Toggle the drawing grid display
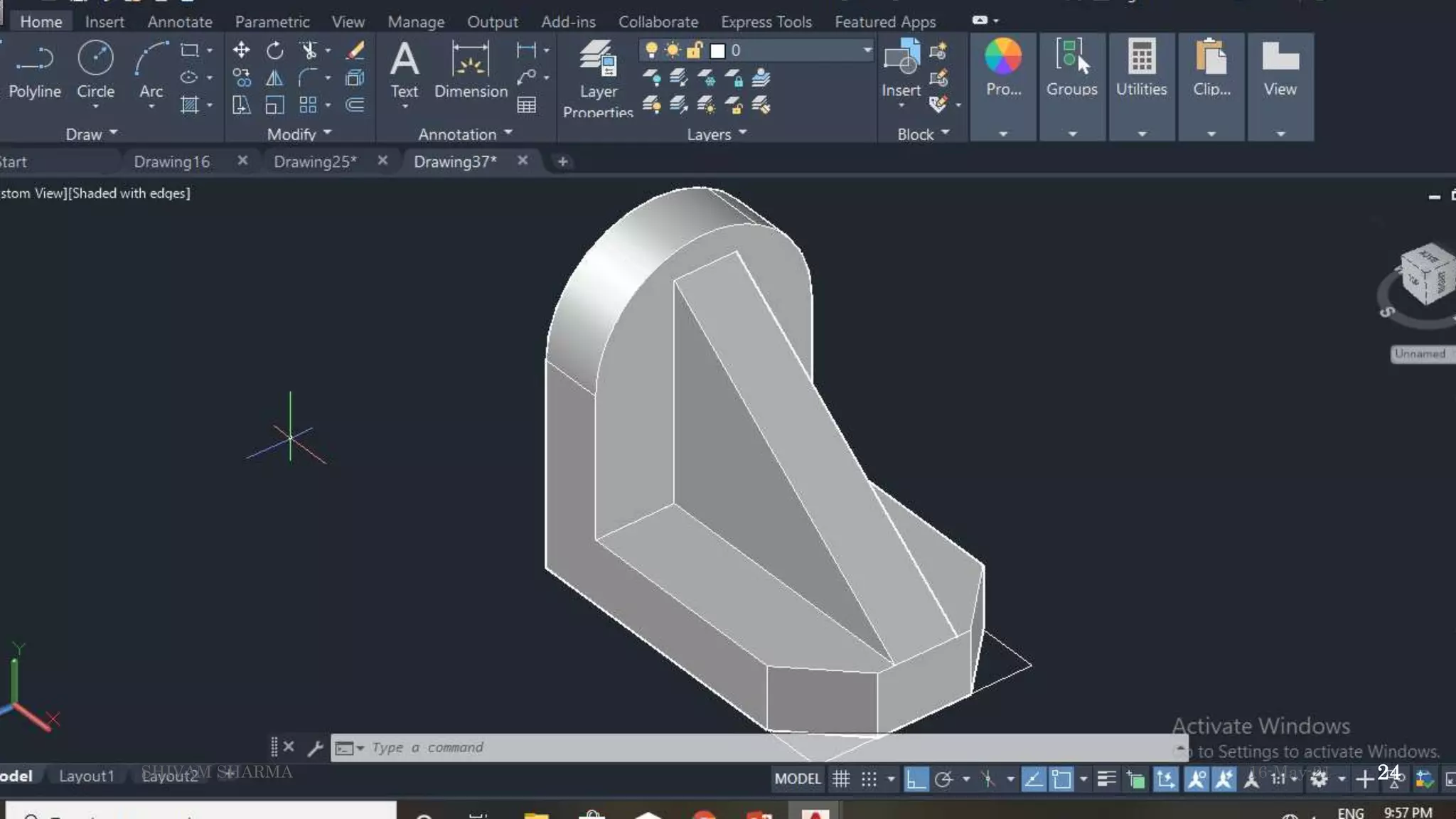The image size is (1456, 819). pyautogui.click(x=841, y=779)
